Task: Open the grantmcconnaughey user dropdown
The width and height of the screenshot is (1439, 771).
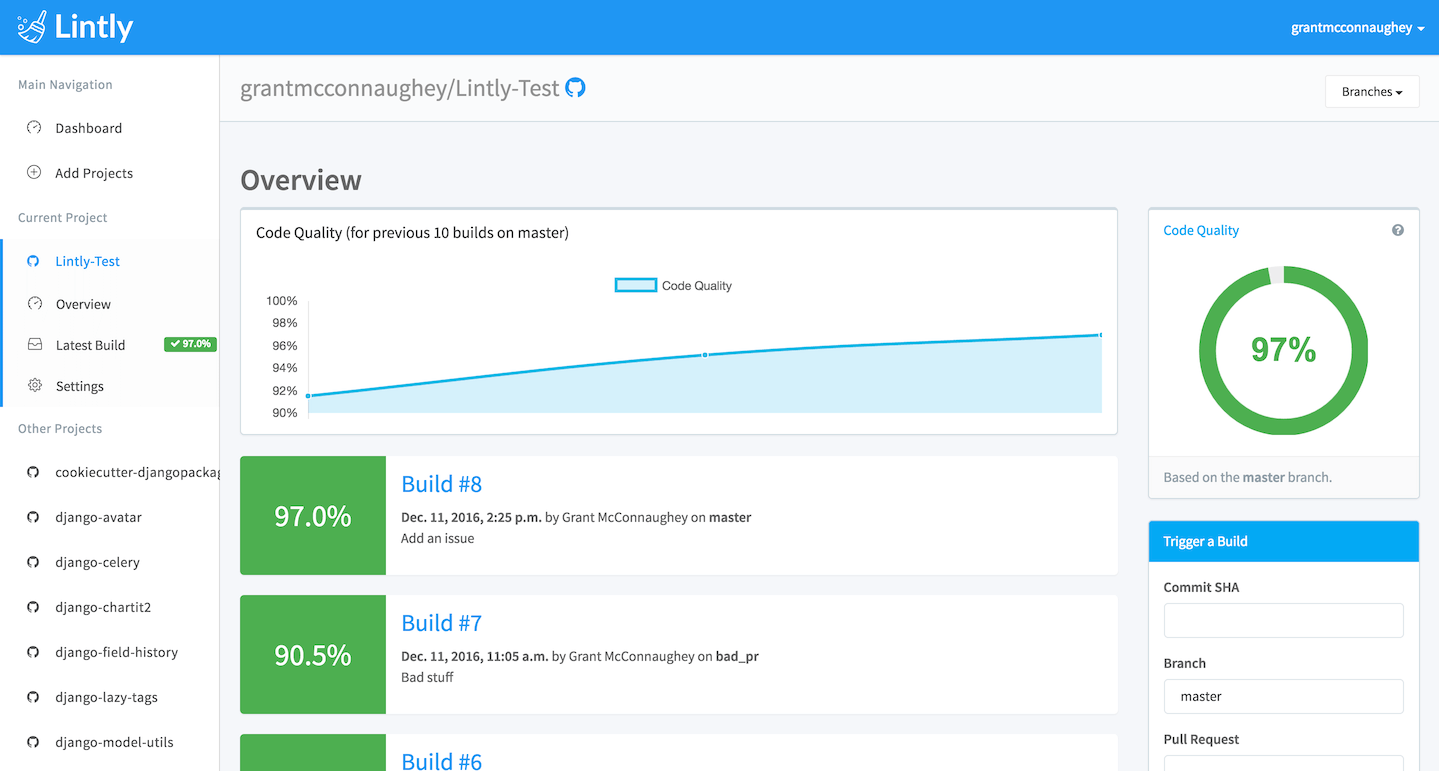Action: click(1357, 28)
